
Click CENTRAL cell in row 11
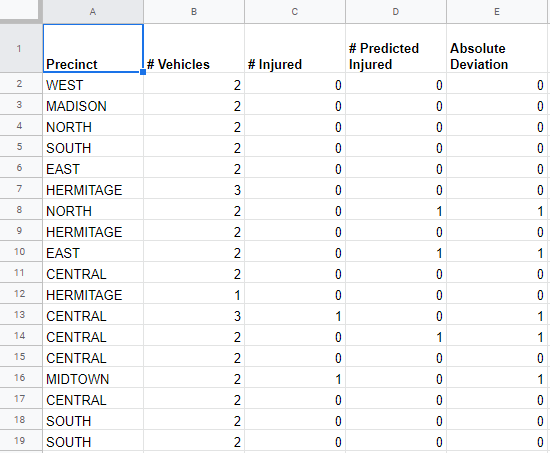click(93, 273)
